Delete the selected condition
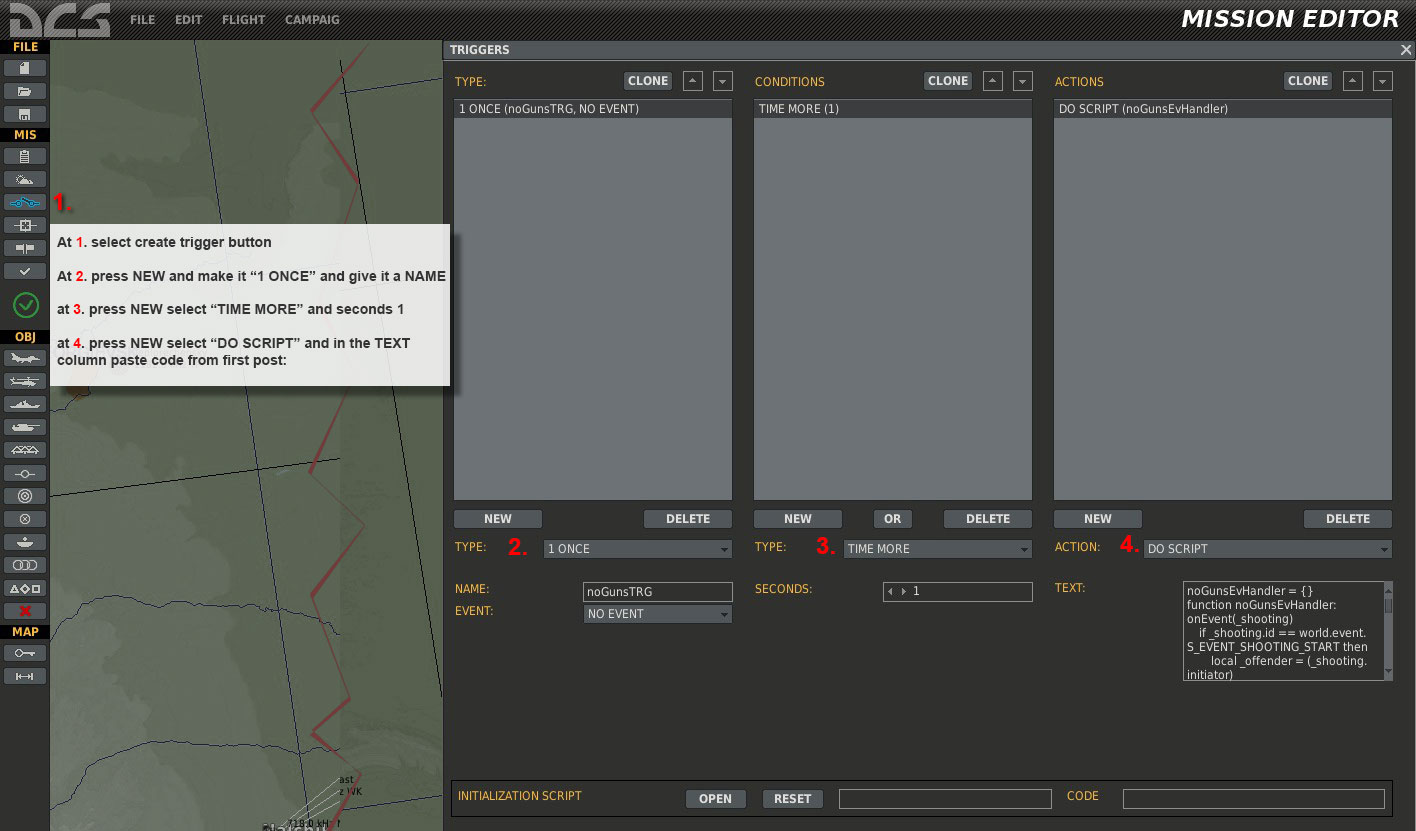 (x=988, y=519)
